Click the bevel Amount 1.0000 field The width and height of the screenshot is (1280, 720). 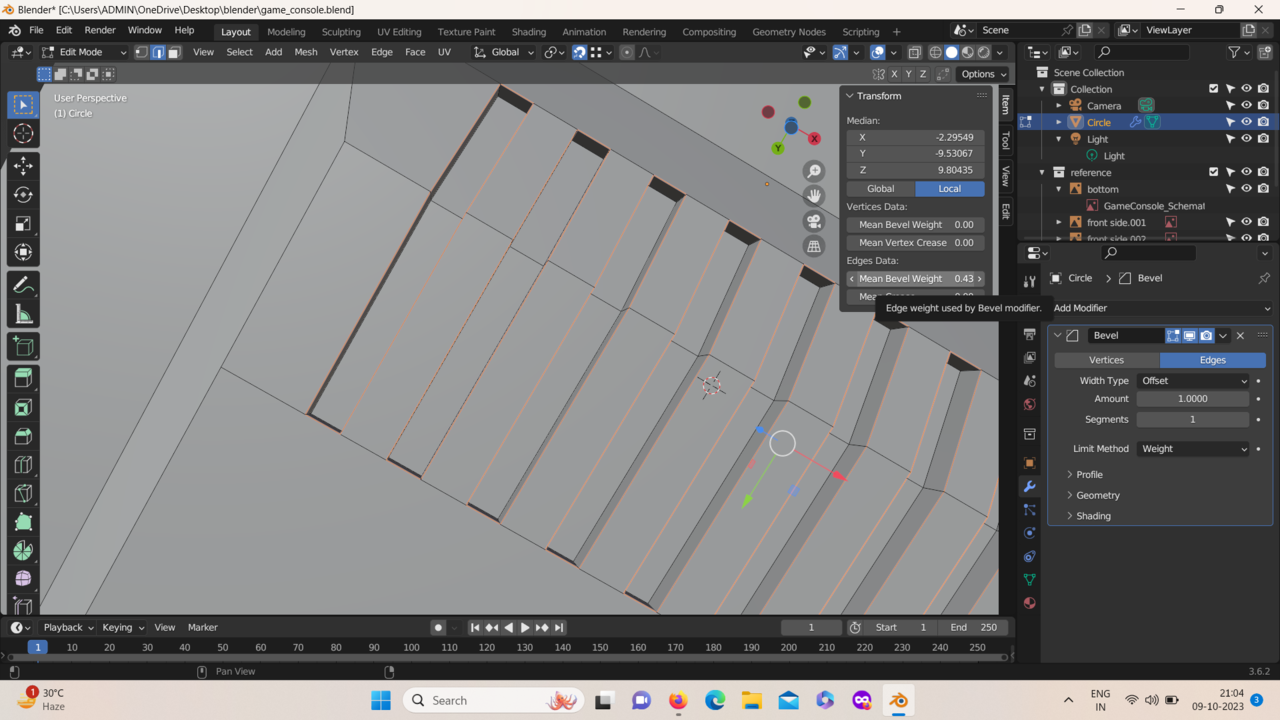(1193, 399)
